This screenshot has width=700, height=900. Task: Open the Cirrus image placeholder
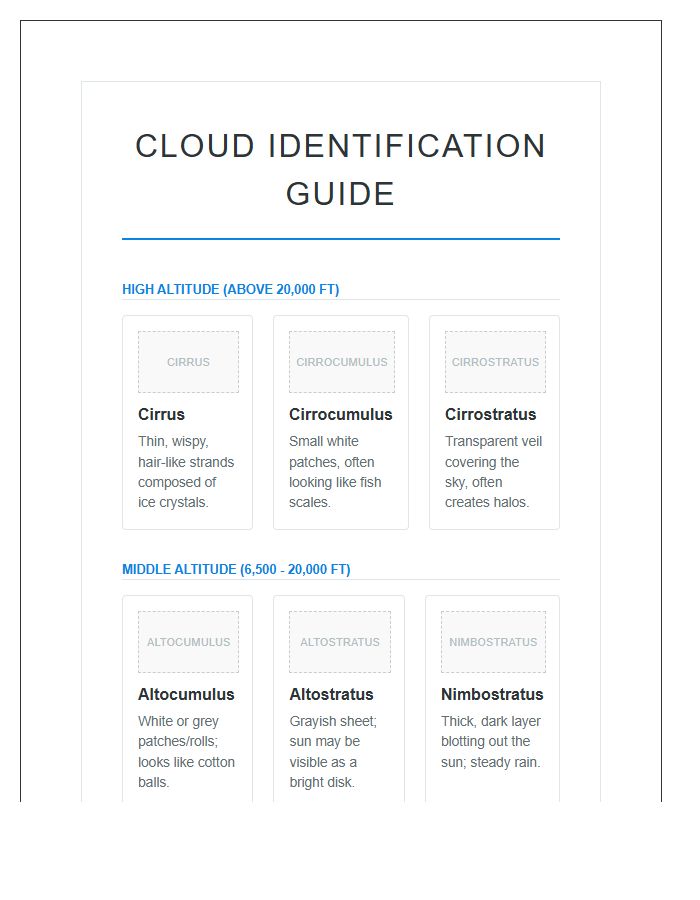188,362
